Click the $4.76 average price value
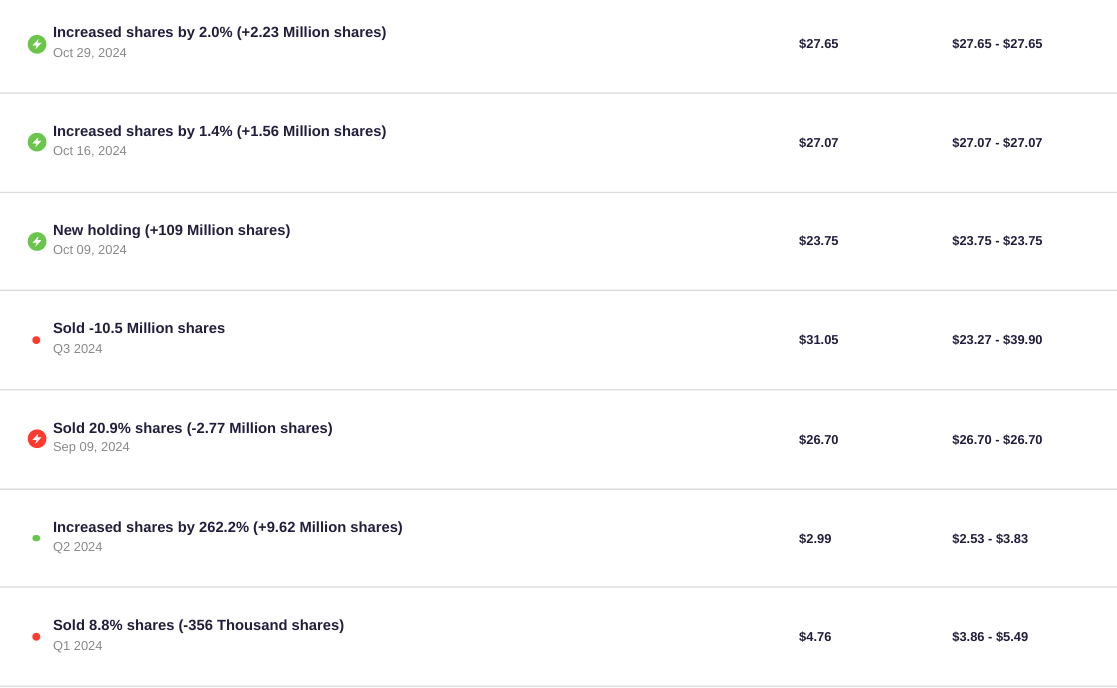The width and height of the screenshot is (1117, 688). pos(815,637)
